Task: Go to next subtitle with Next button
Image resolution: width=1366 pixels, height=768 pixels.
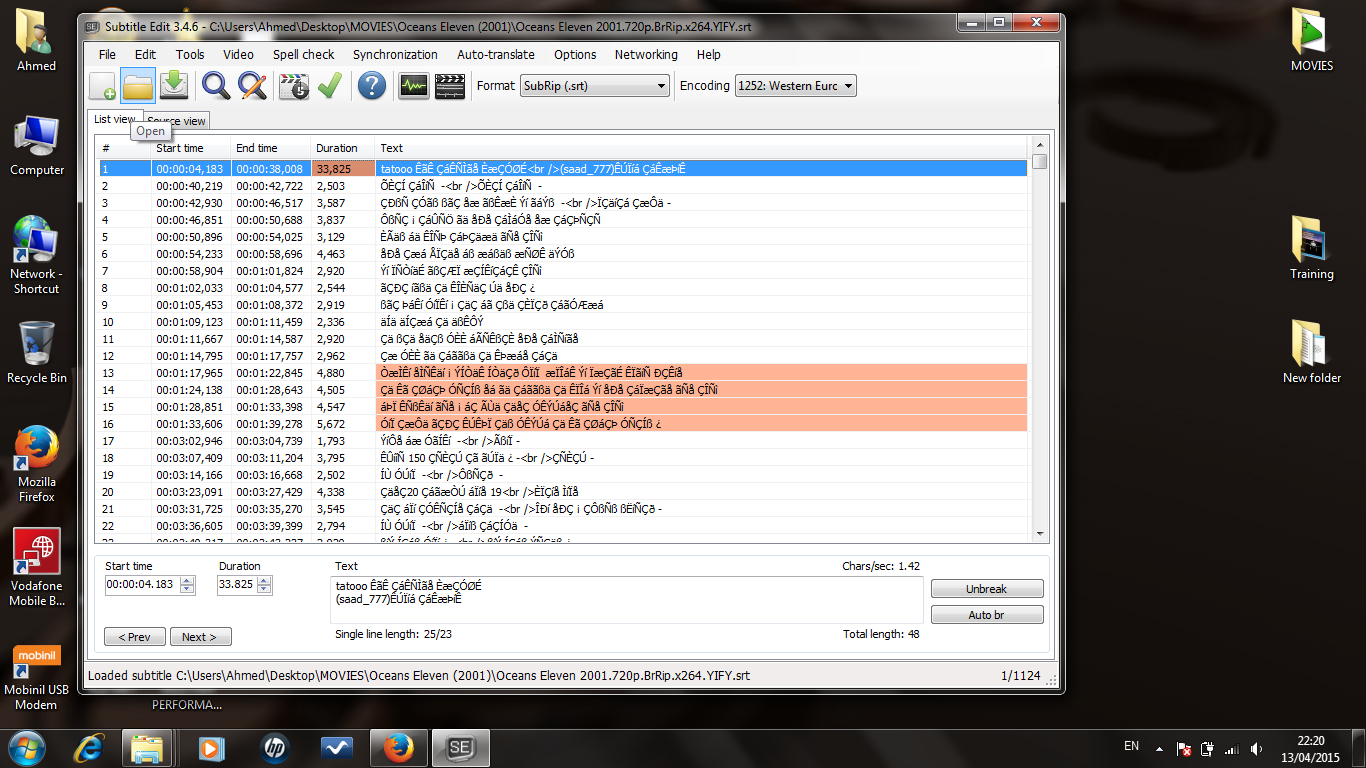Action: tap(200, 637)
